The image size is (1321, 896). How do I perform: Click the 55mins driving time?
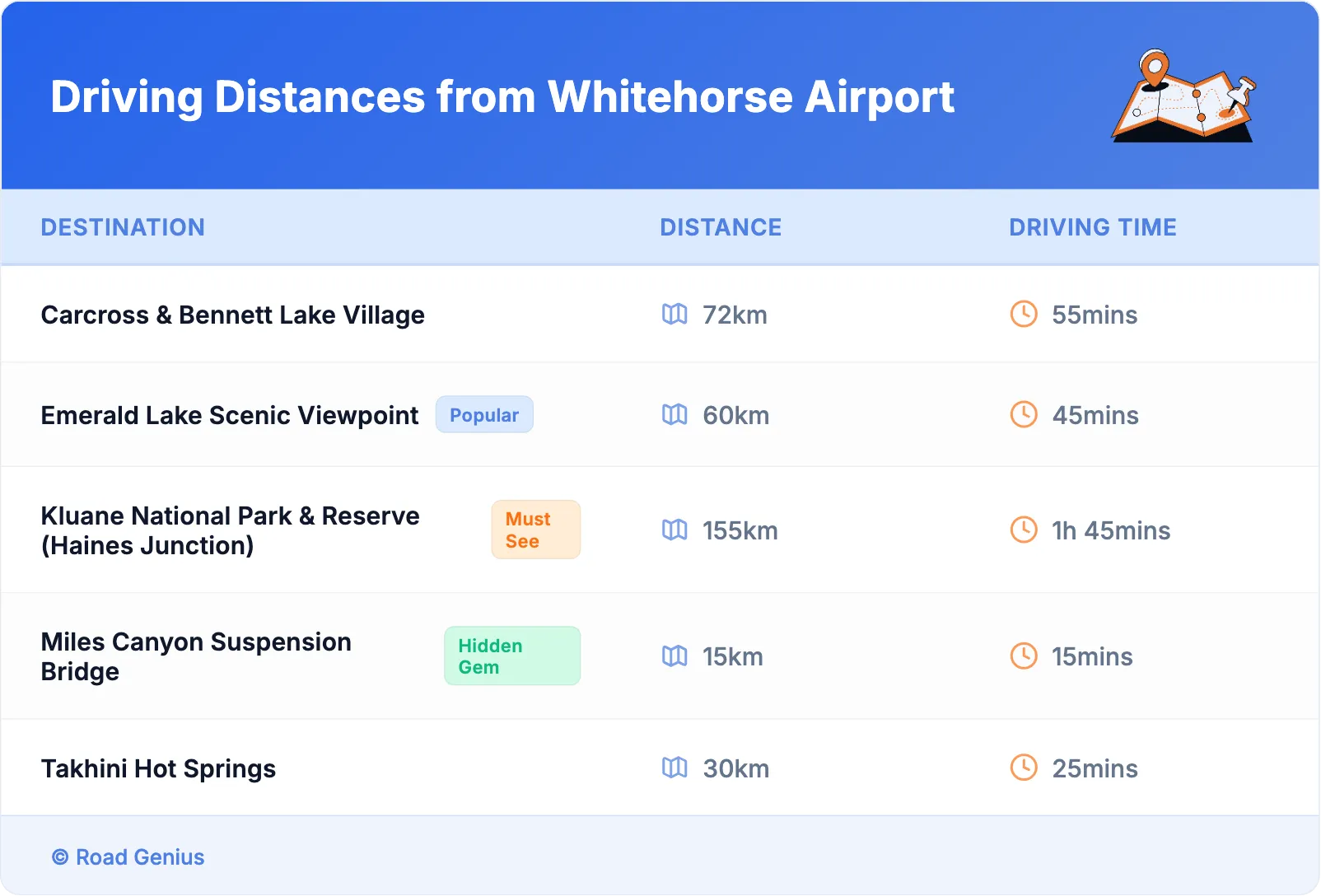(x=1095, y=315)
